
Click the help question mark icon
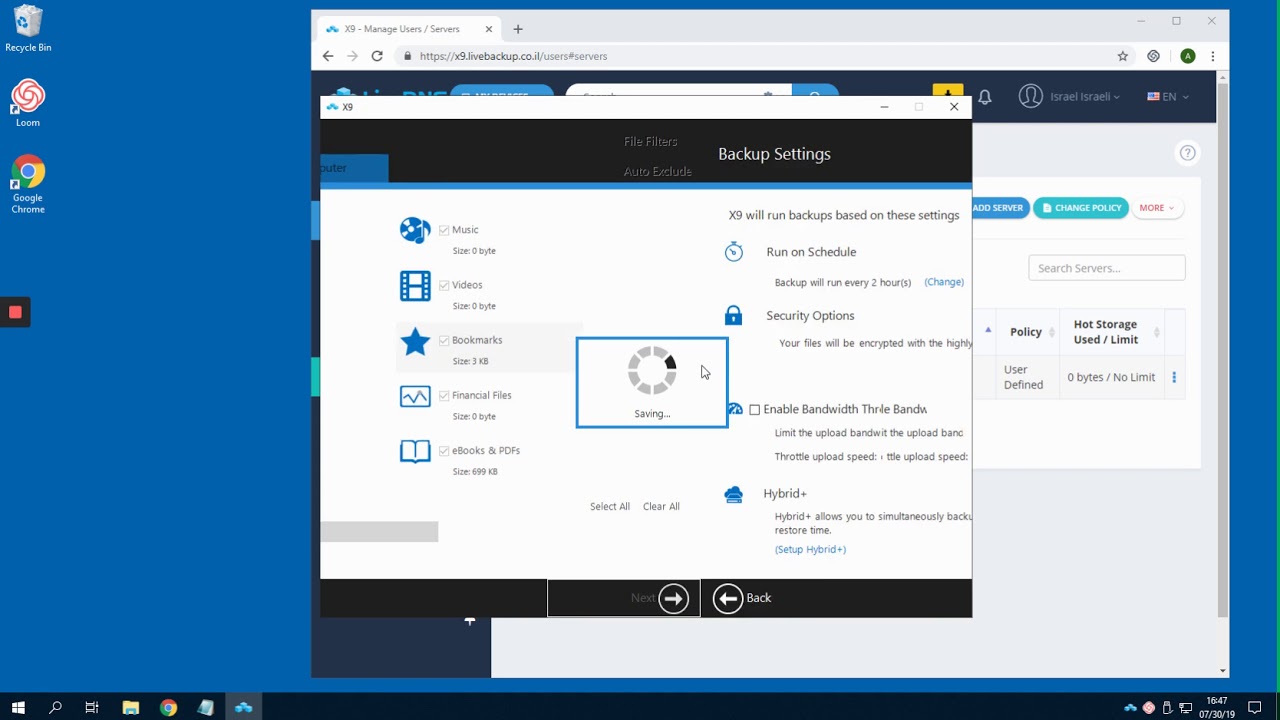[1187, 153]
